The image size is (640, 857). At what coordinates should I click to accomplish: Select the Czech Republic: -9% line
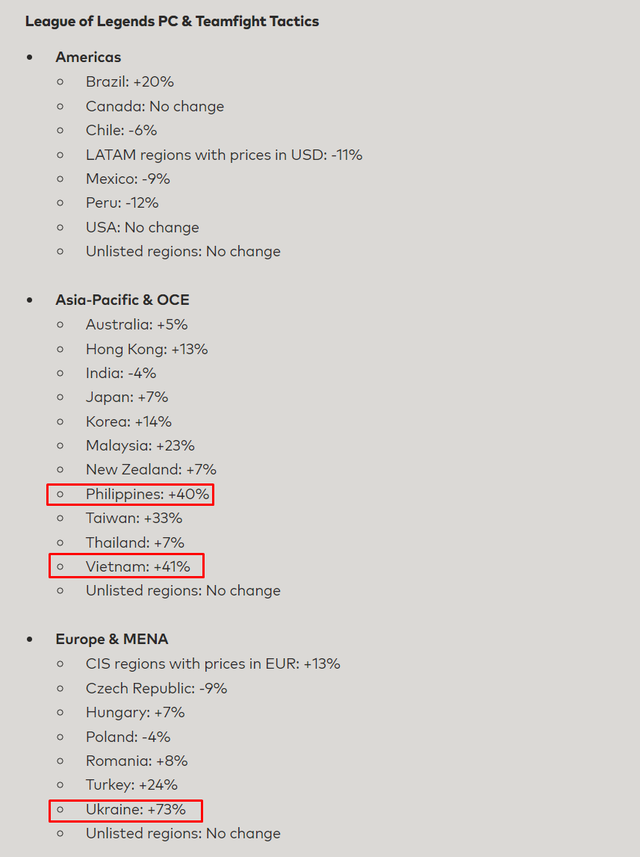click(156, 688)
